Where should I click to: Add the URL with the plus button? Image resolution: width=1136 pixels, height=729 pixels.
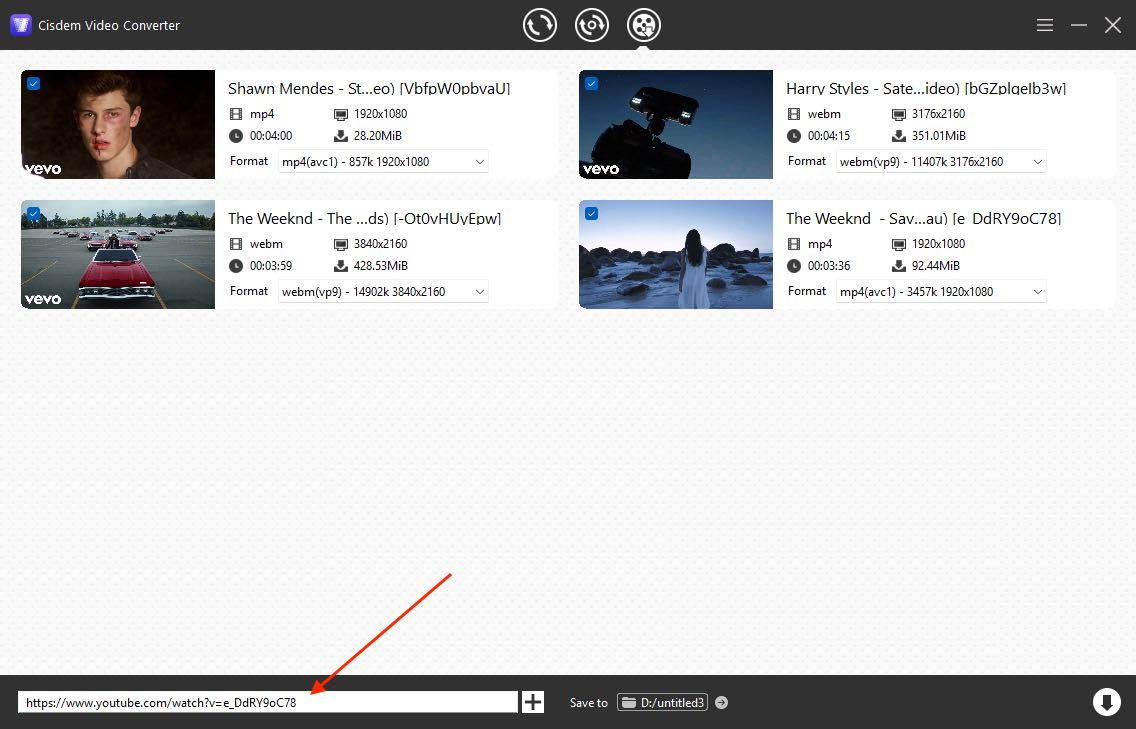[x=533, y=702]
